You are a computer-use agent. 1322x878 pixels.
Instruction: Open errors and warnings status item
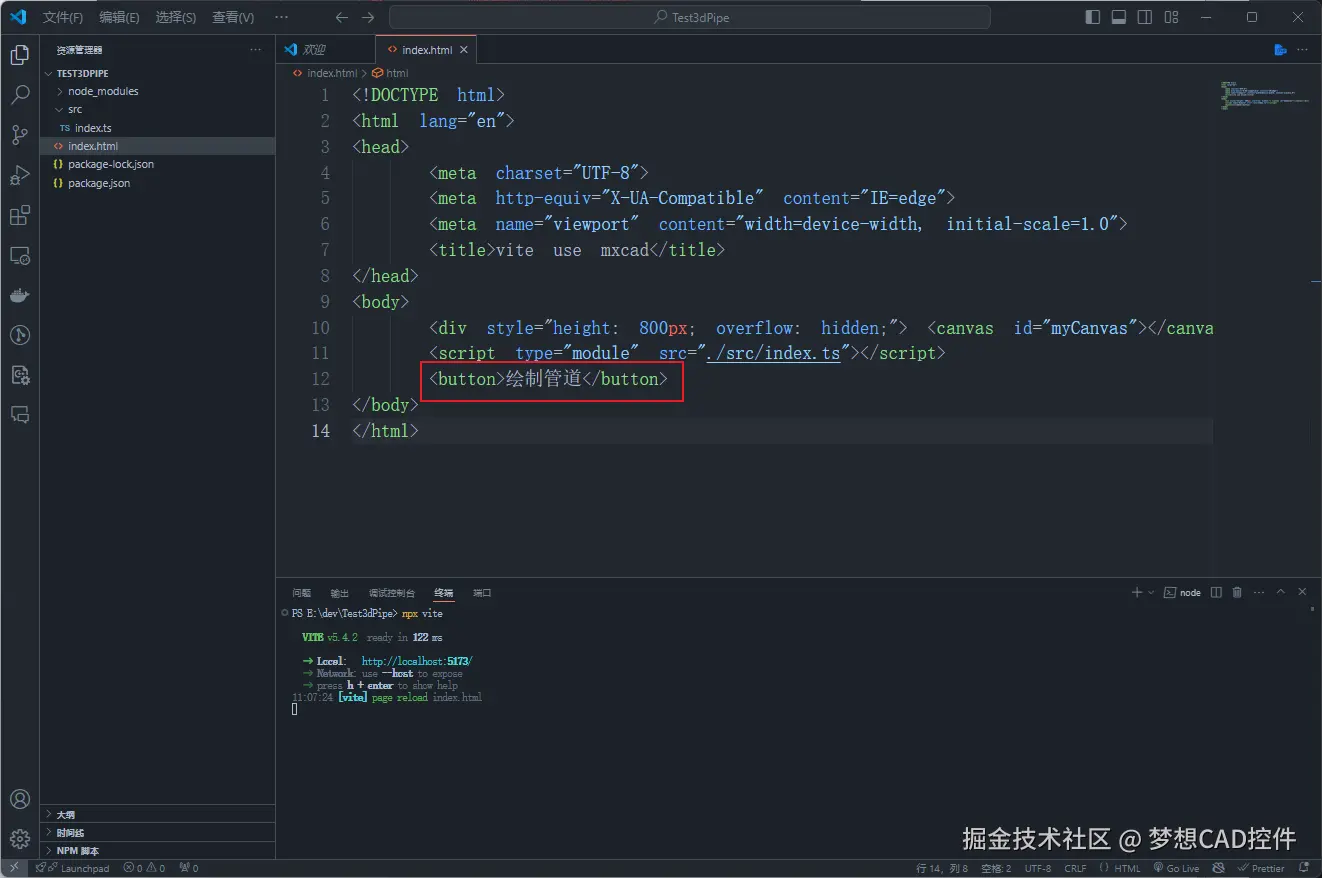[144, 868]
